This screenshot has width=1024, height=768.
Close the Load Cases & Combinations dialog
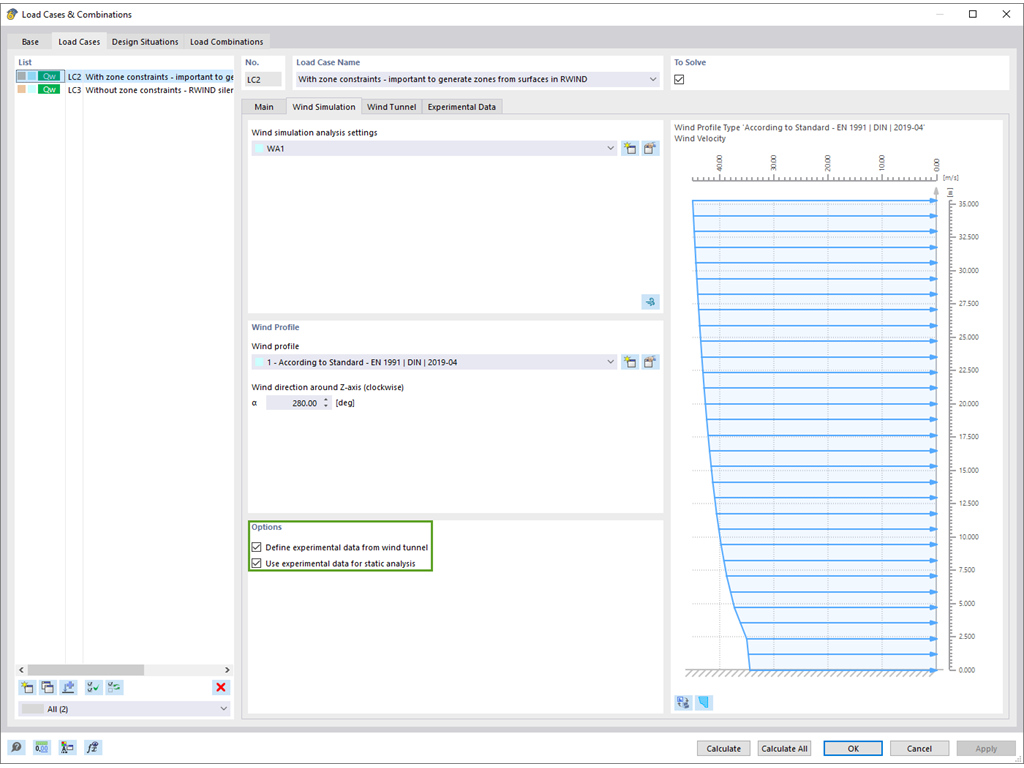point(1006,14)
